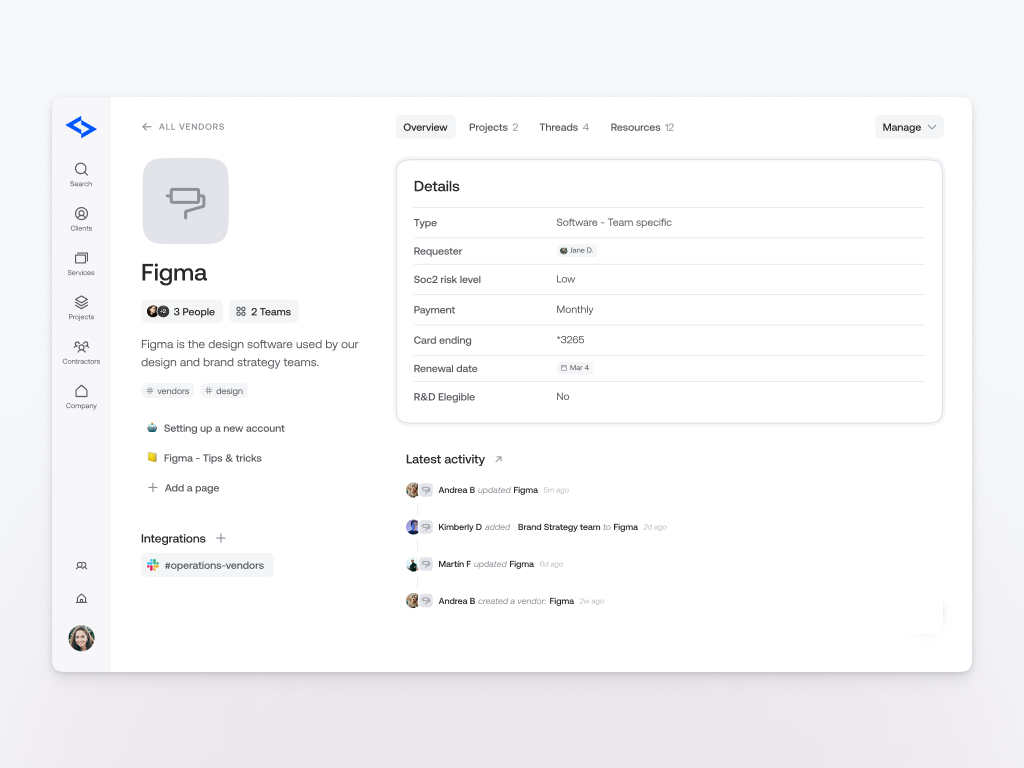Image resolution: width=1024 pixels, height=768 pixels.
Task: Expand the Manage dropdown
Action: tap(909, 127)
